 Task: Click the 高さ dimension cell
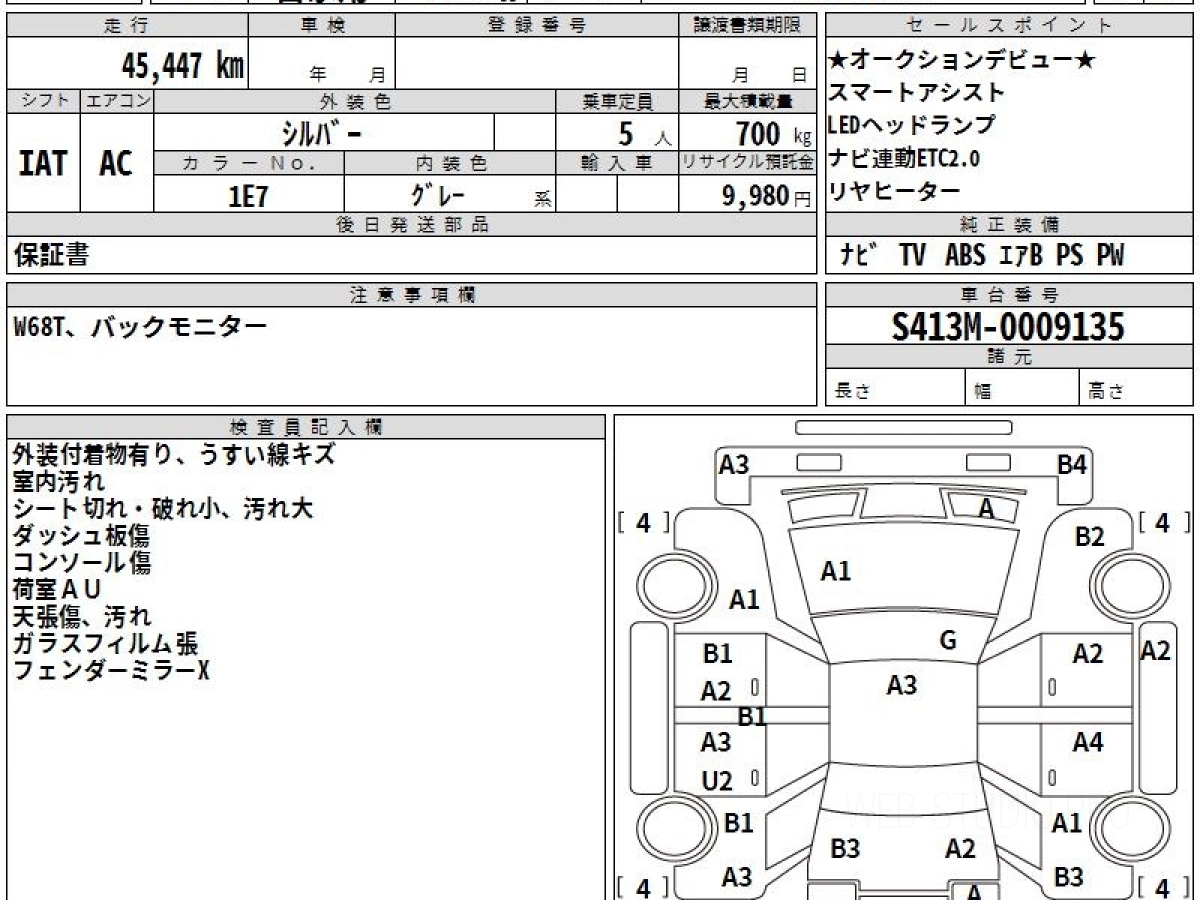(x=1136, y=388)
